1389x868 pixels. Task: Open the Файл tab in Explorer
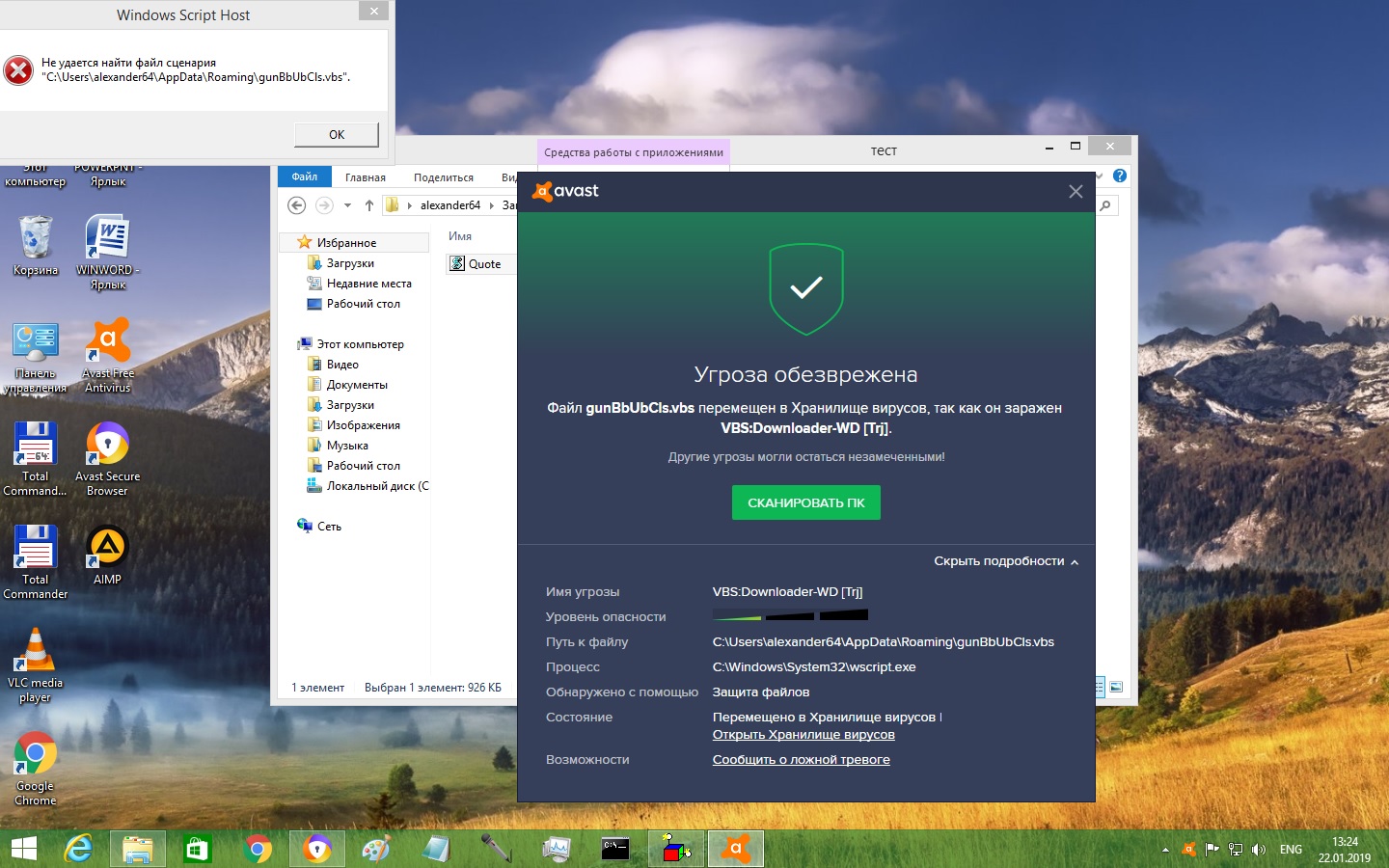tap(305, 177)
